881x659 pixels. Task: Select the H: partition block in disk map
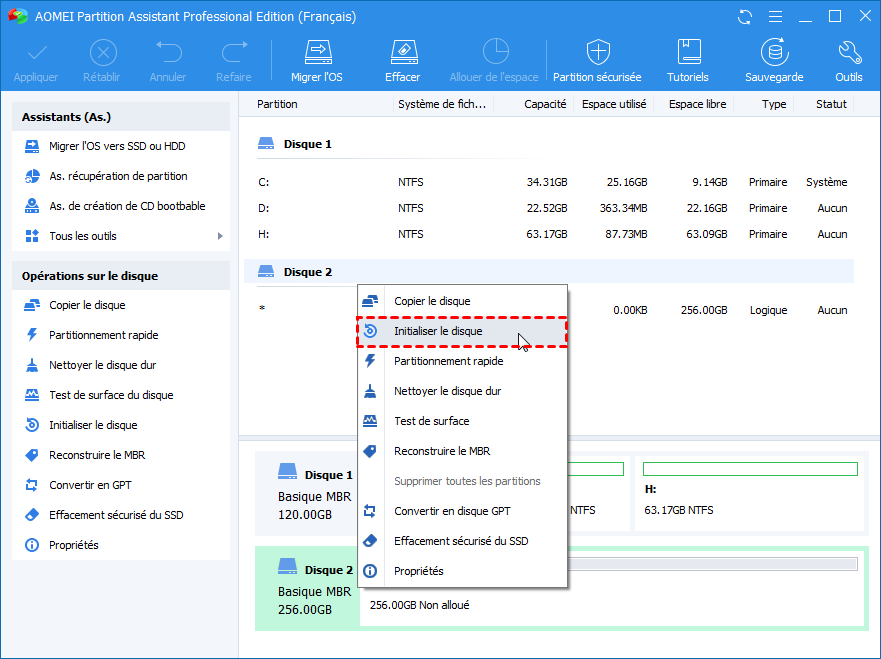point(749,495)
